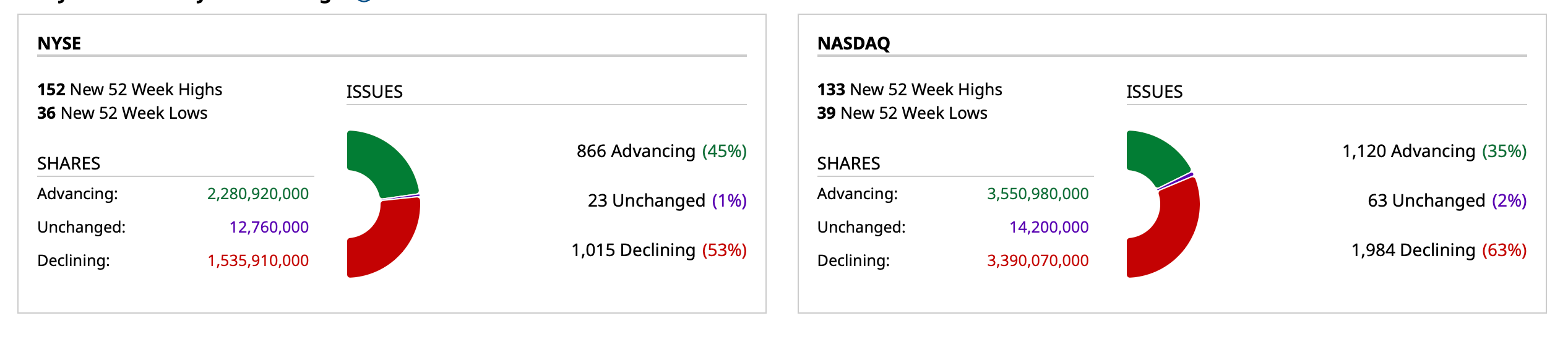The width and height of the screenshot is (1568, 339).
Task: Open NASDAQ's 133 New 52 Week Highs
Action: (910, 90)
